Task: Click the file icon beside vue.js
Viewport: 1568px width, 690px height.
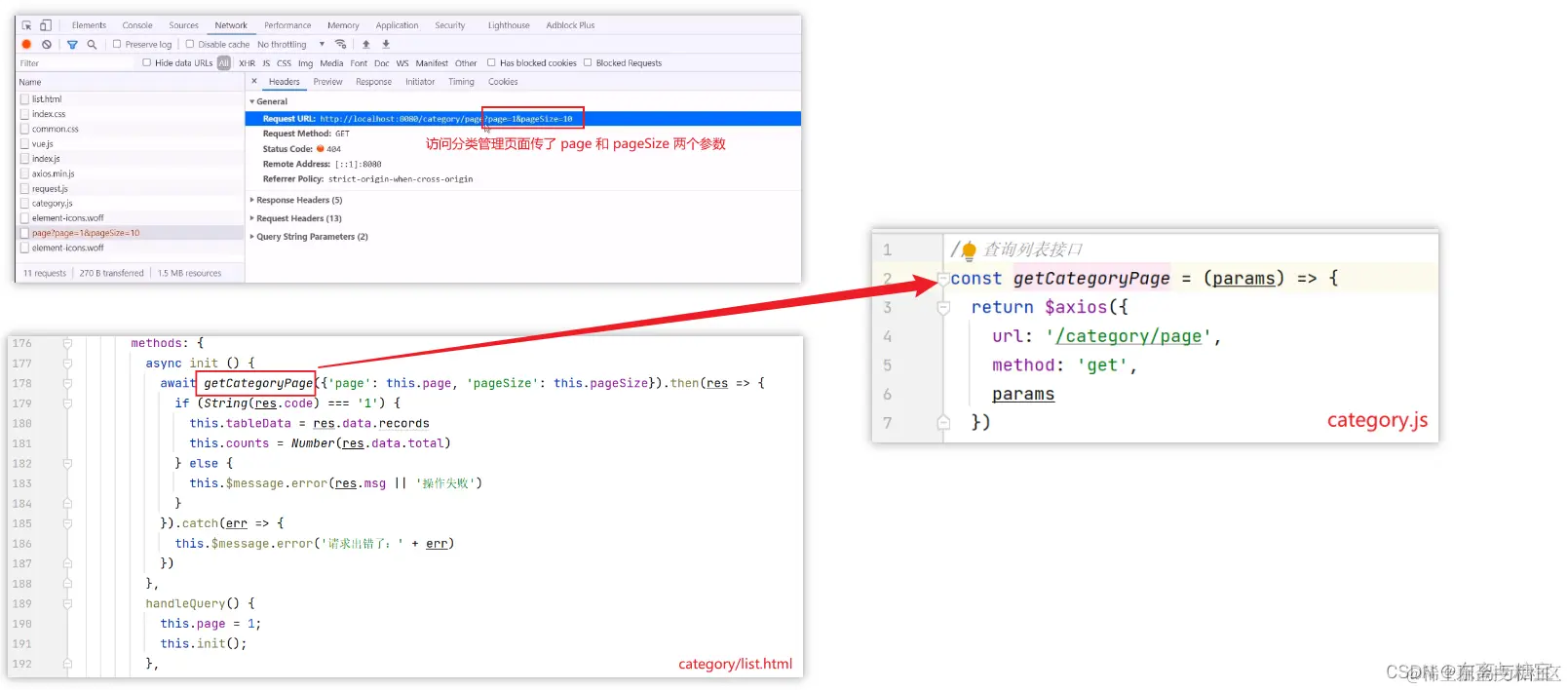Action: [24, 144]
